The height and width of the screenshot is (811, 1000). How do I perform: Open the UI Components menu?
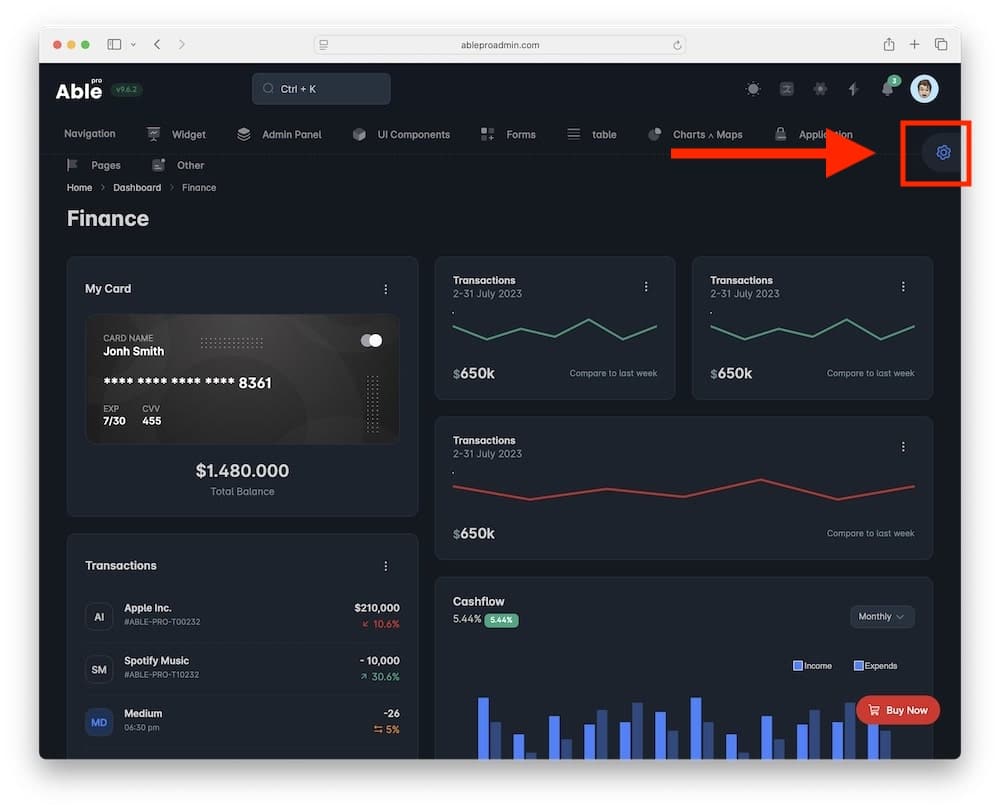click(x=401, y=135)
